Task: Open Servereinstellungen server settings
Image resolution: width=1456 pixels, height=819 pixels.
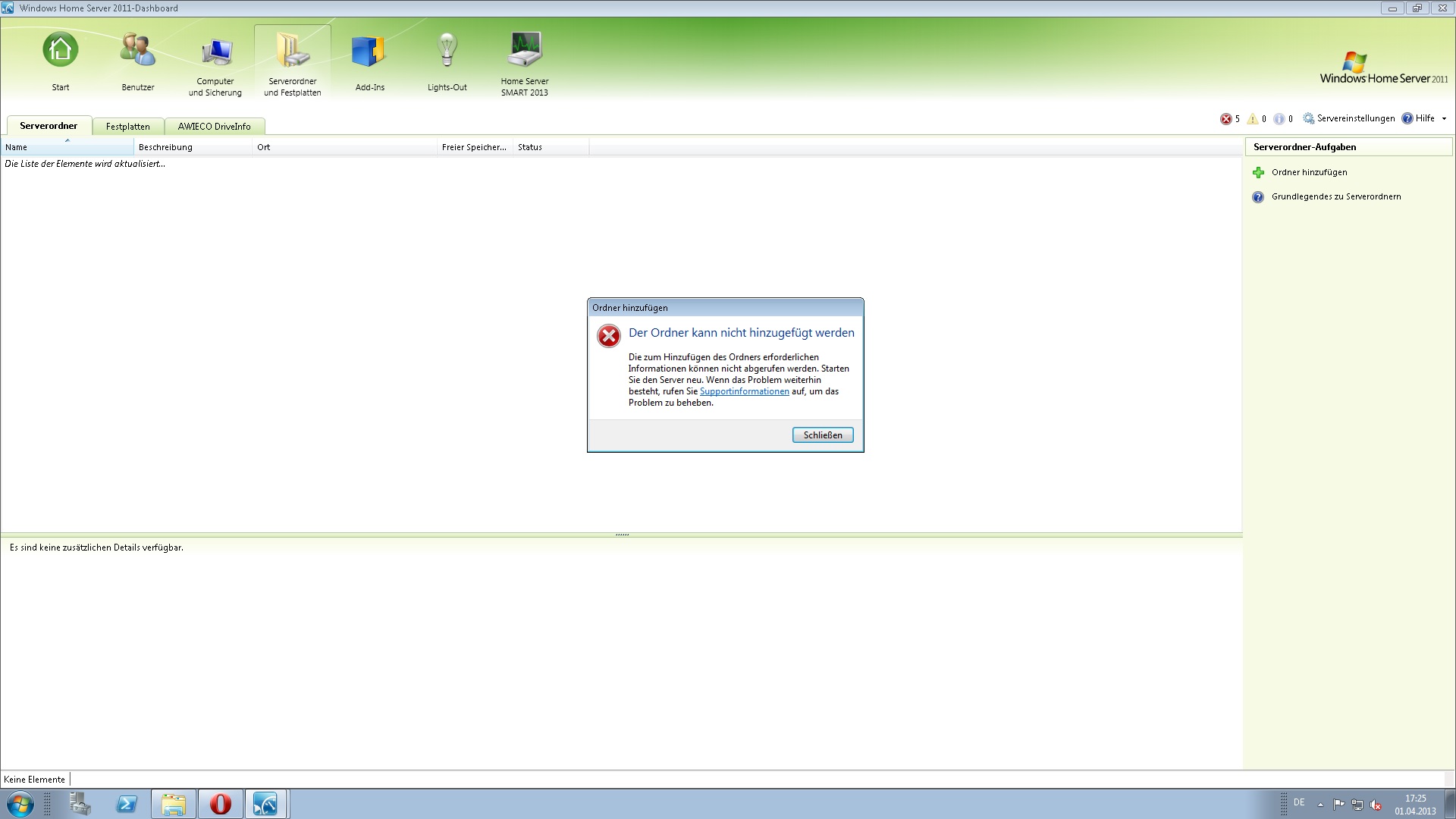Action: (1349, 118)
